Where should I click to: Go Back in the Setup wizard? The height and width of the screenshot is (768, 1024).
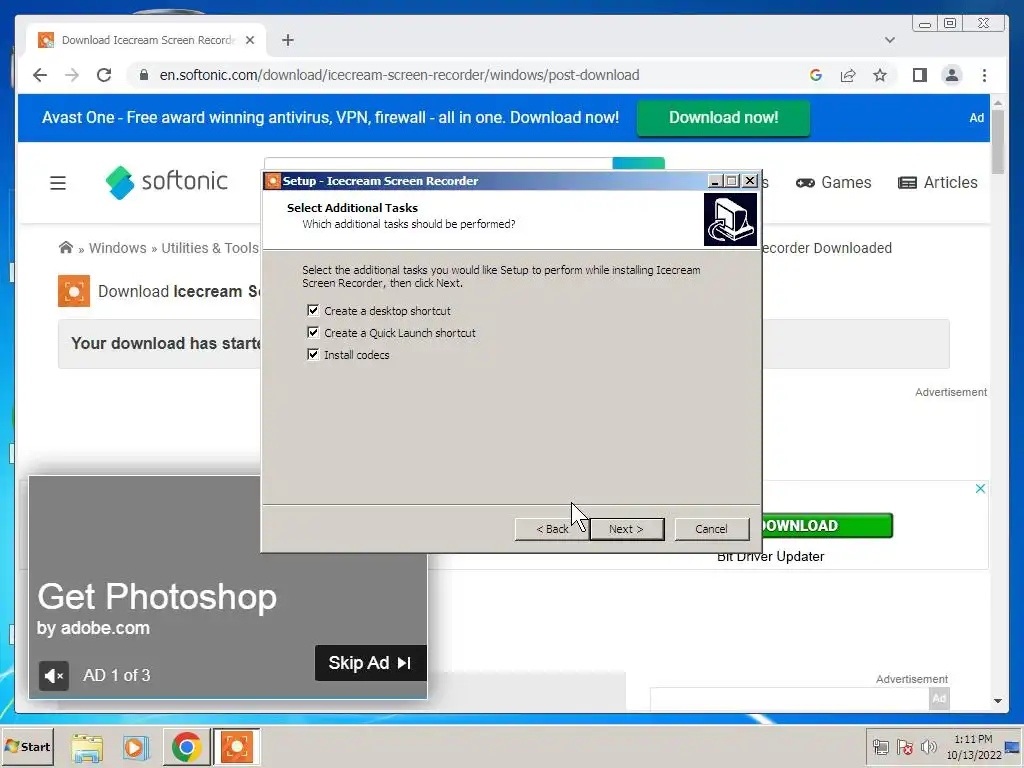(x=552, y=529)
